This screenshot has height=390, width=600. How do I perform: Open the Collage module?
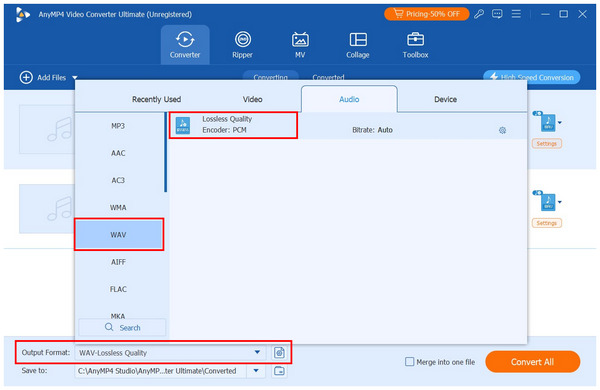358,45
